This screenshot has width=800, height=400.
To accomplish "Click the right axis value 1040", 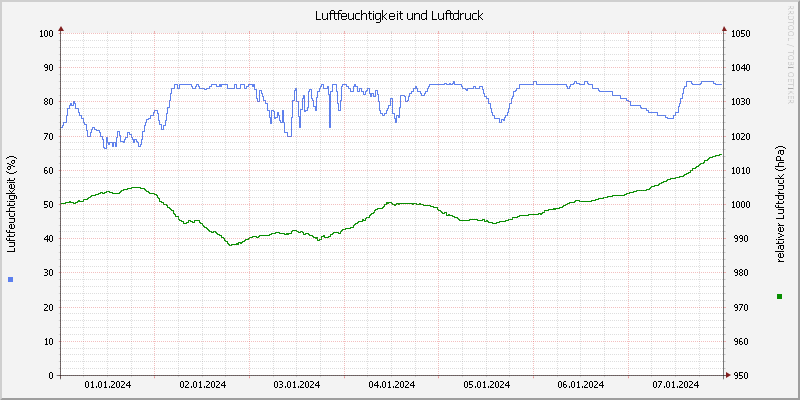I will [x=740, y=68].
